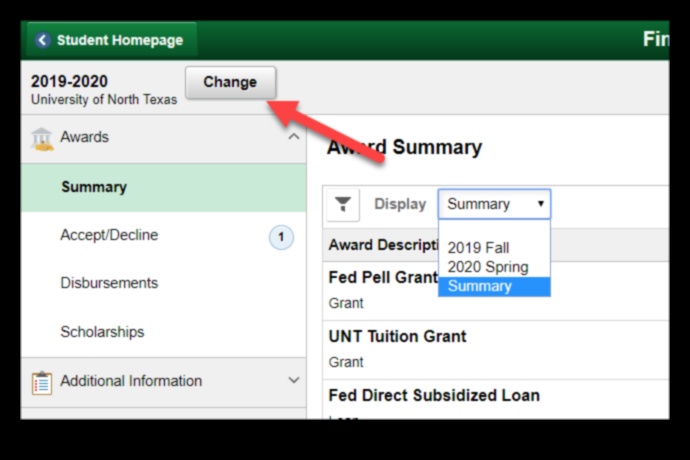690x460 pixels.
Task: Click the back arrow icon beside Student Homepage
Action: (x=42, y=40)
